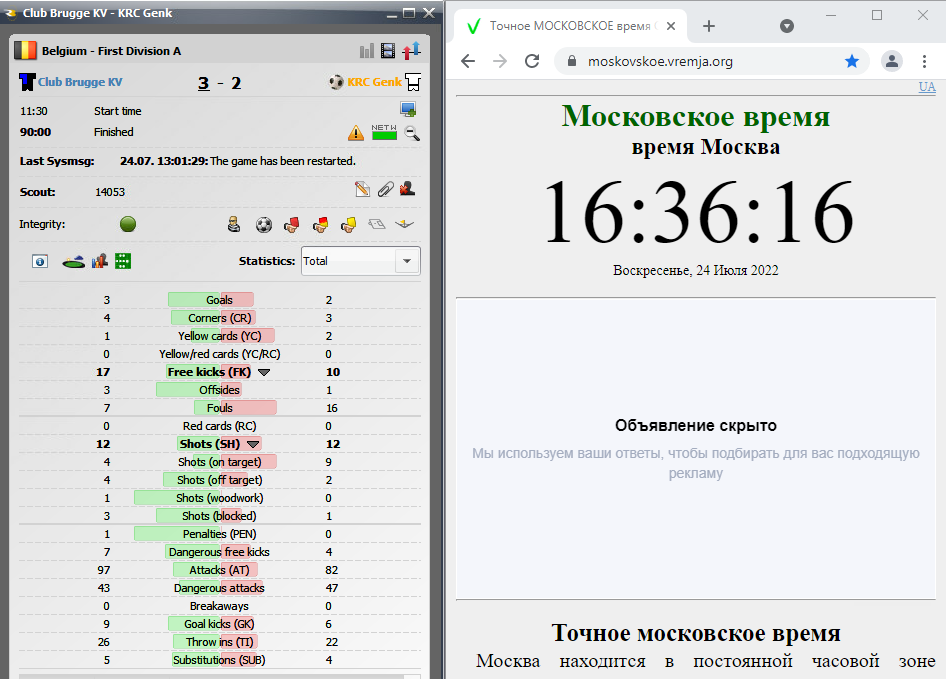The height and width of the screenshot is (679, 946).
Task: Click the red and blue swap arrows icon
Action: click(x=410, y=51)
